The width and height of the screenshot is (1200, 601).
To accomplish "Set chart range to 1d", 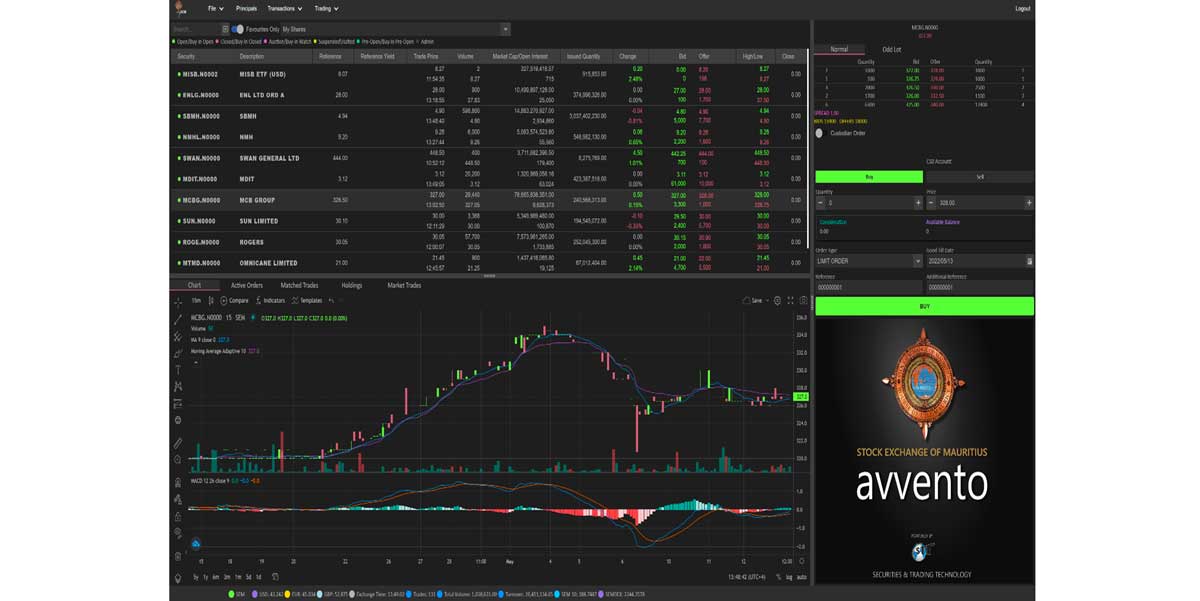I will pyautogui.click(x=258, y=577).
